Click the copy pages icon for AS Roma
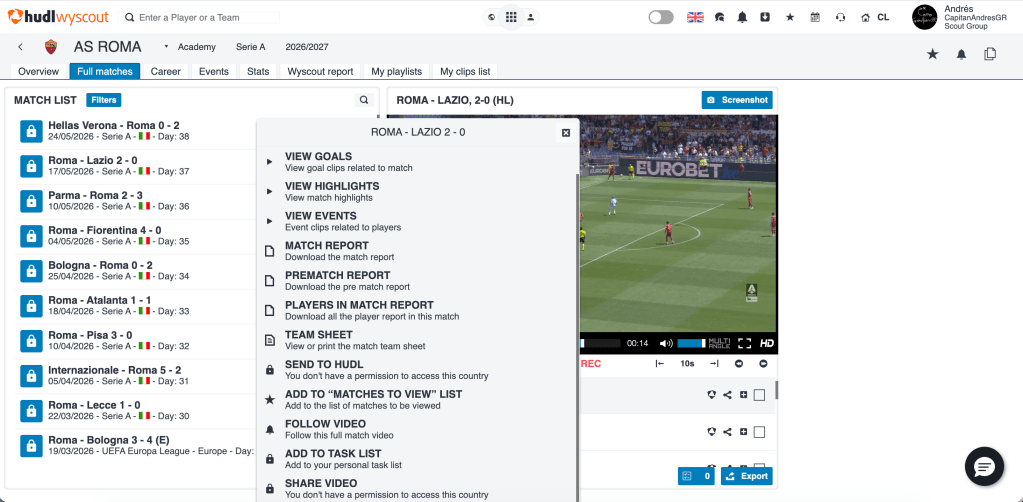The height and width of the screenshot is (502, 1023). point(990,54)
